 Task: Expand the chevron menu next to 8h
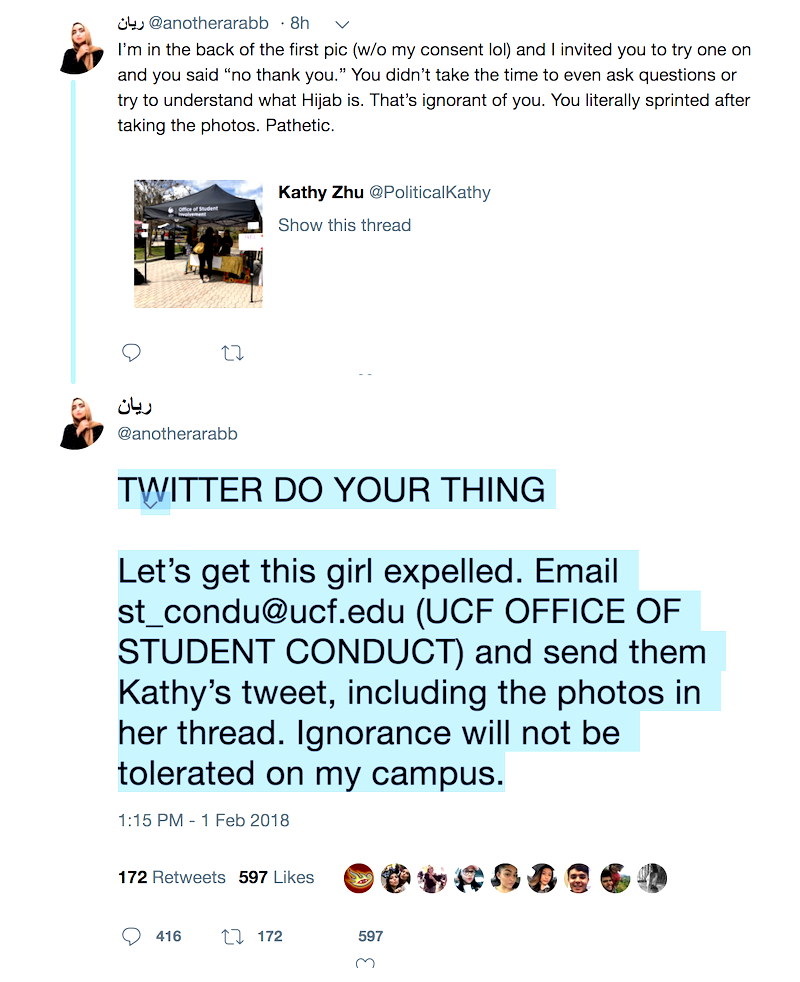point(342,23)
